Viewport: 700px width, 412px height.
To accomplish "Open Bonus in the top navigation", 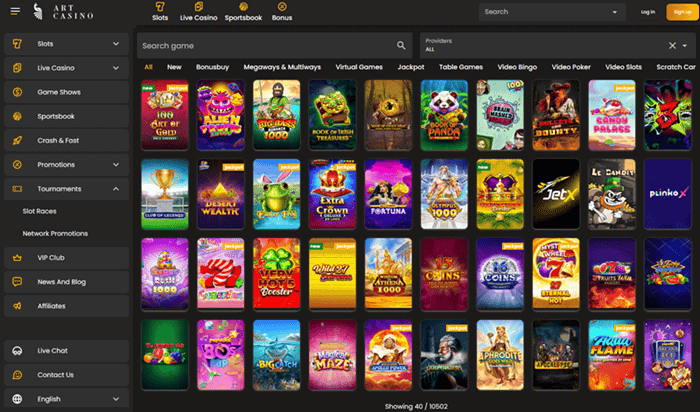I will [282, 12].
